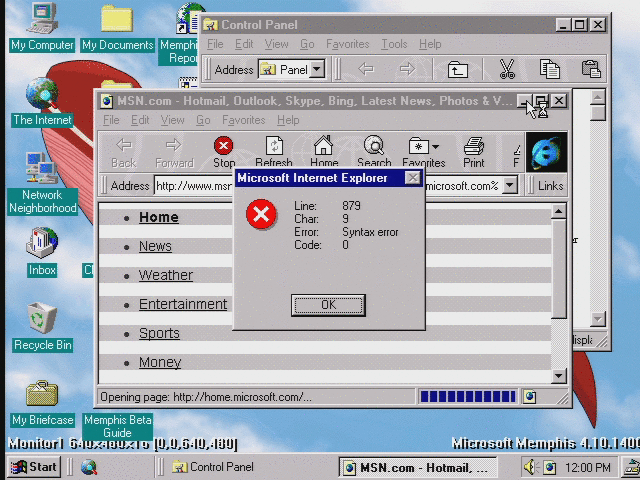Select the My Documents folder icon
The image size is (640, 480).
coord(117,19)
